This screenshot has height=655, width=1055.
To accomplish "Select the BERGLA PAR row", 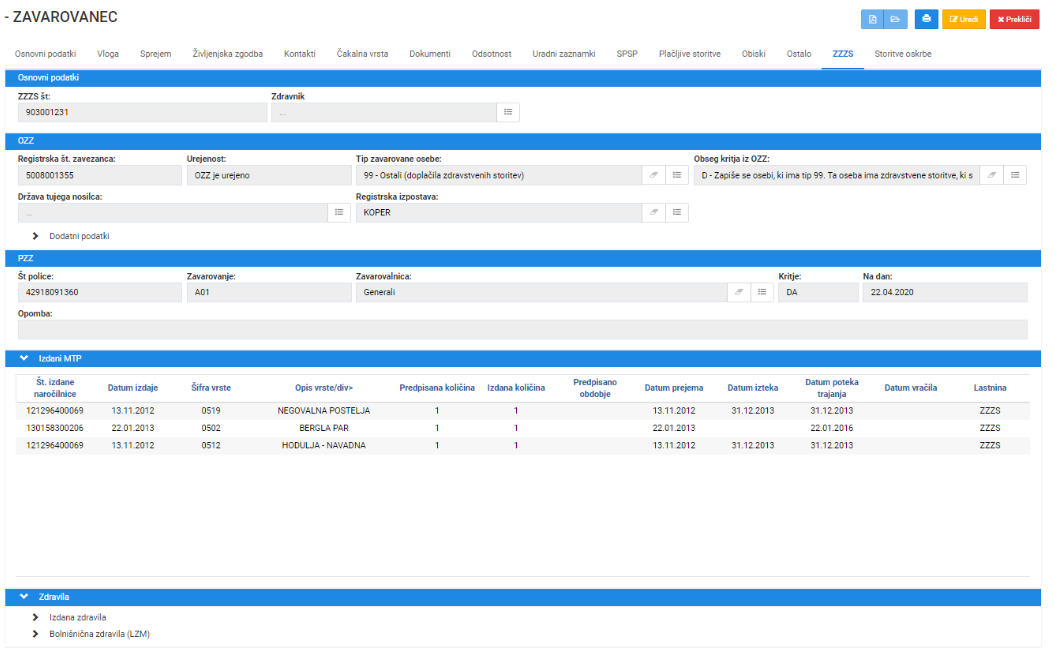I will [523, 428].
